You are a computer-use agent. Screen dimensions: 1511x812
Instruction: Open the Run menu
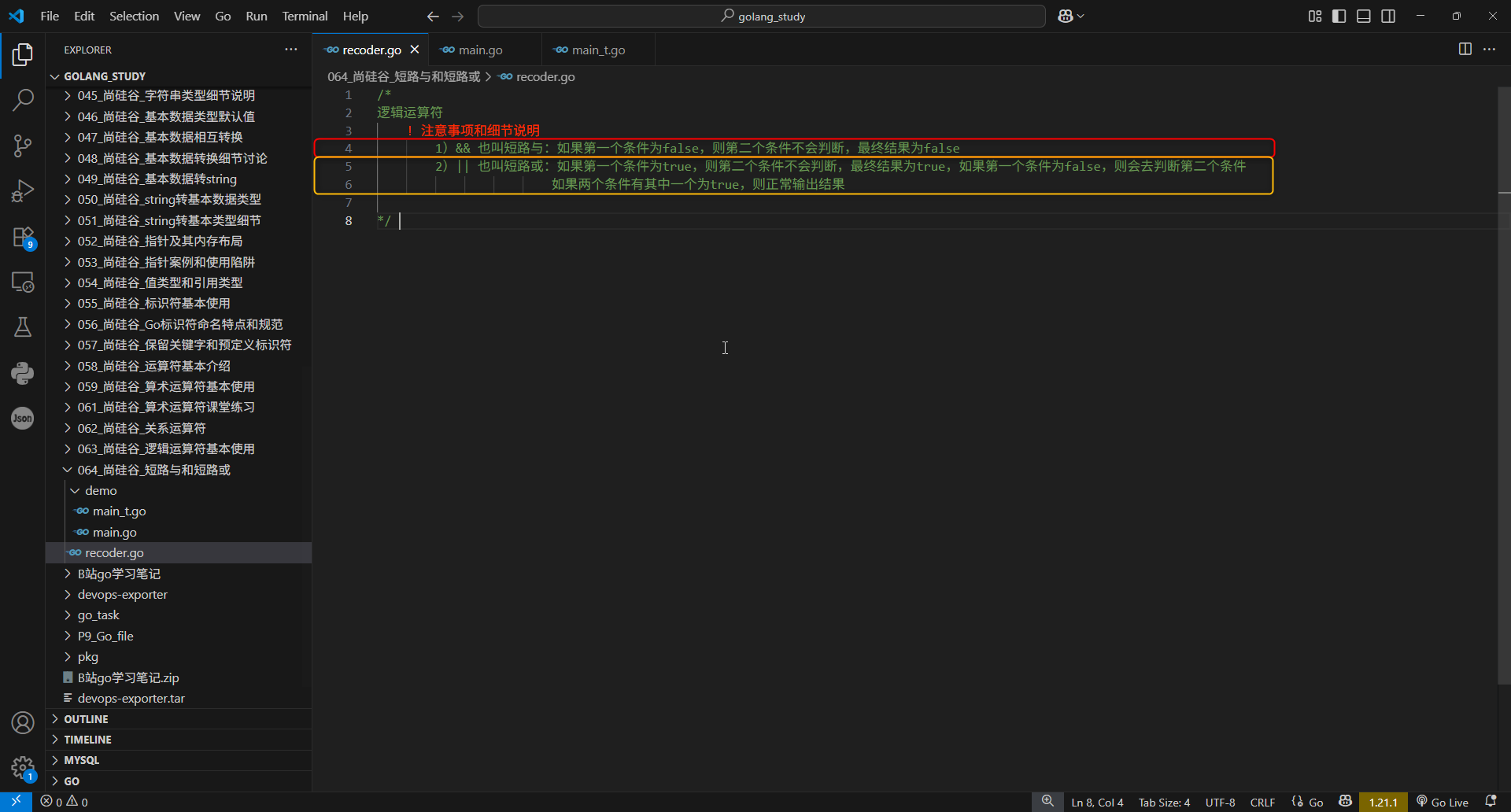(x=257, y=16)
